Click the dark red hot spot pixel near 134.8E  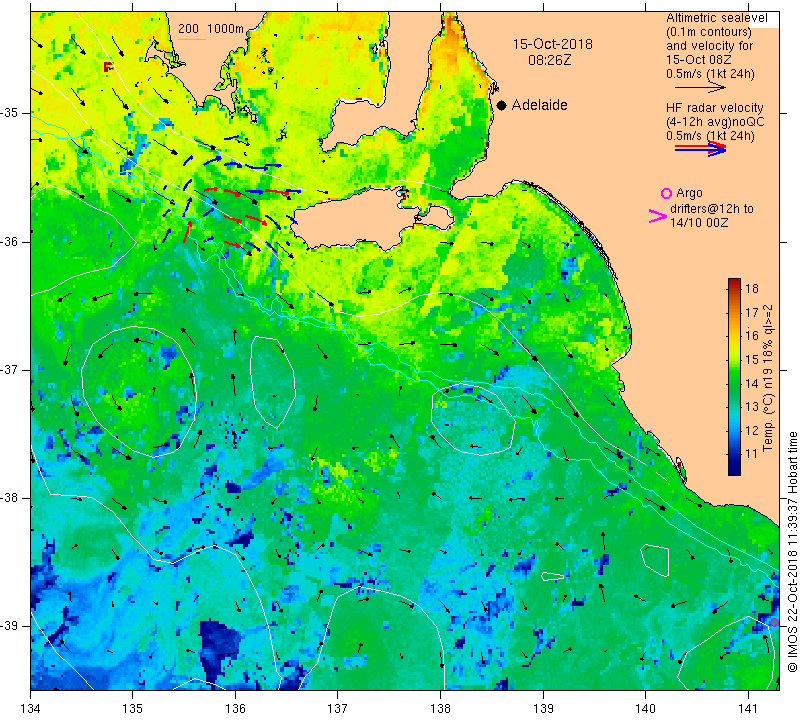(108, 66)
